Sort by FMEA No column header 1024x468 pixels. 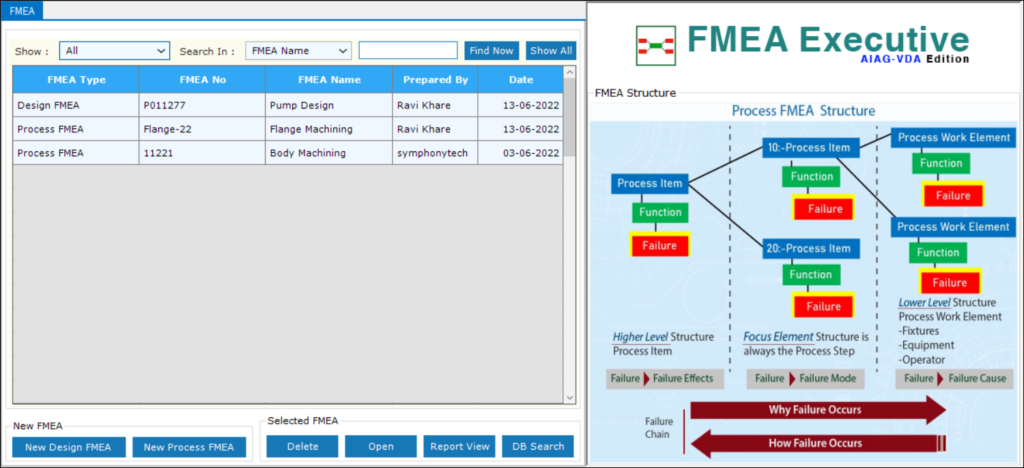202,80
